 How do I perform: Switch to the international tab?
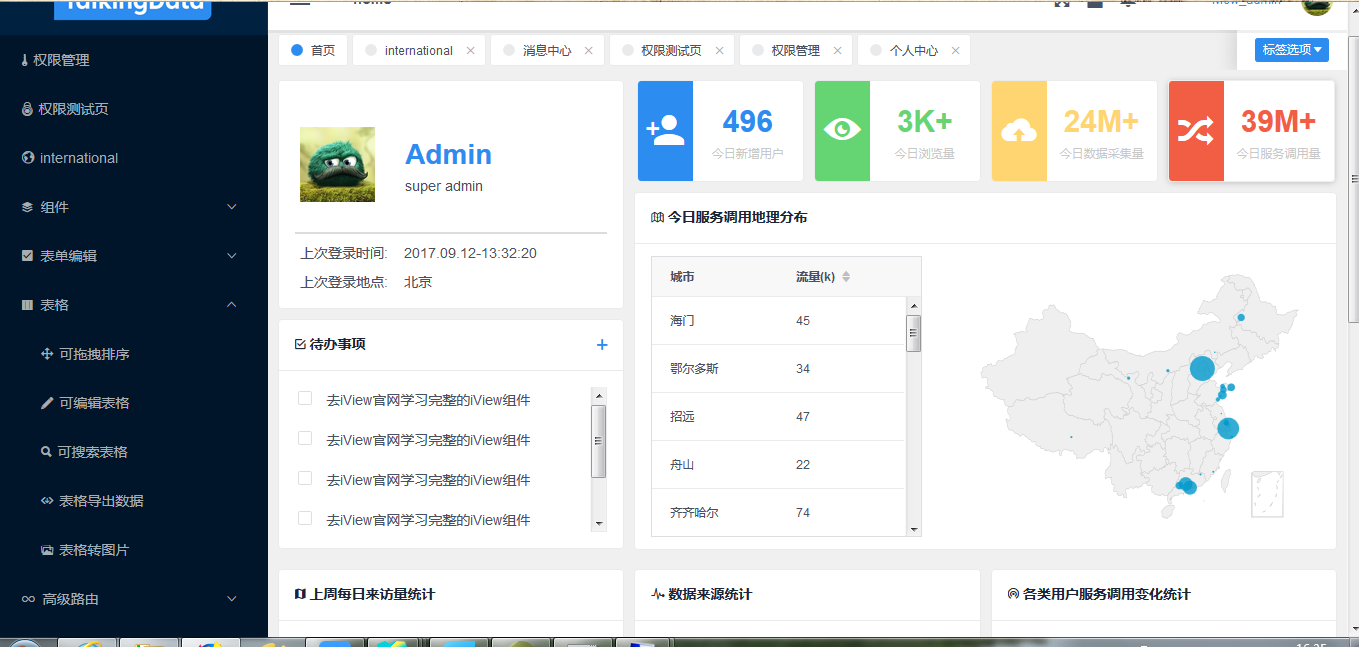click(x=418, y=50)
